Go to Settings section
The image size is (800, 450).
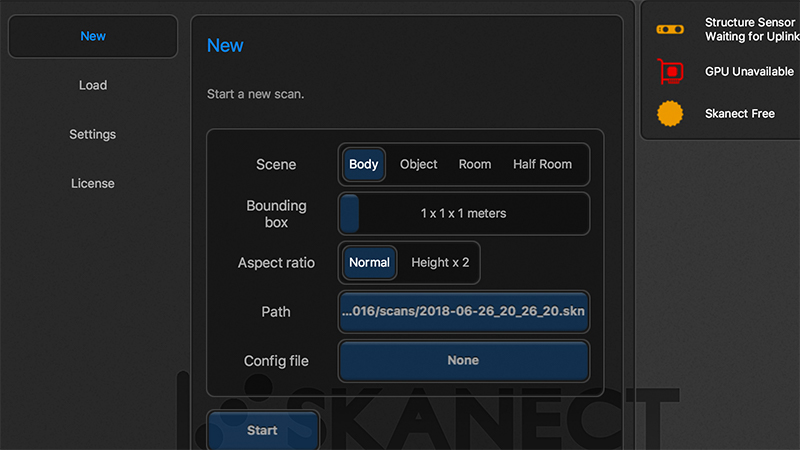point(93,134)
